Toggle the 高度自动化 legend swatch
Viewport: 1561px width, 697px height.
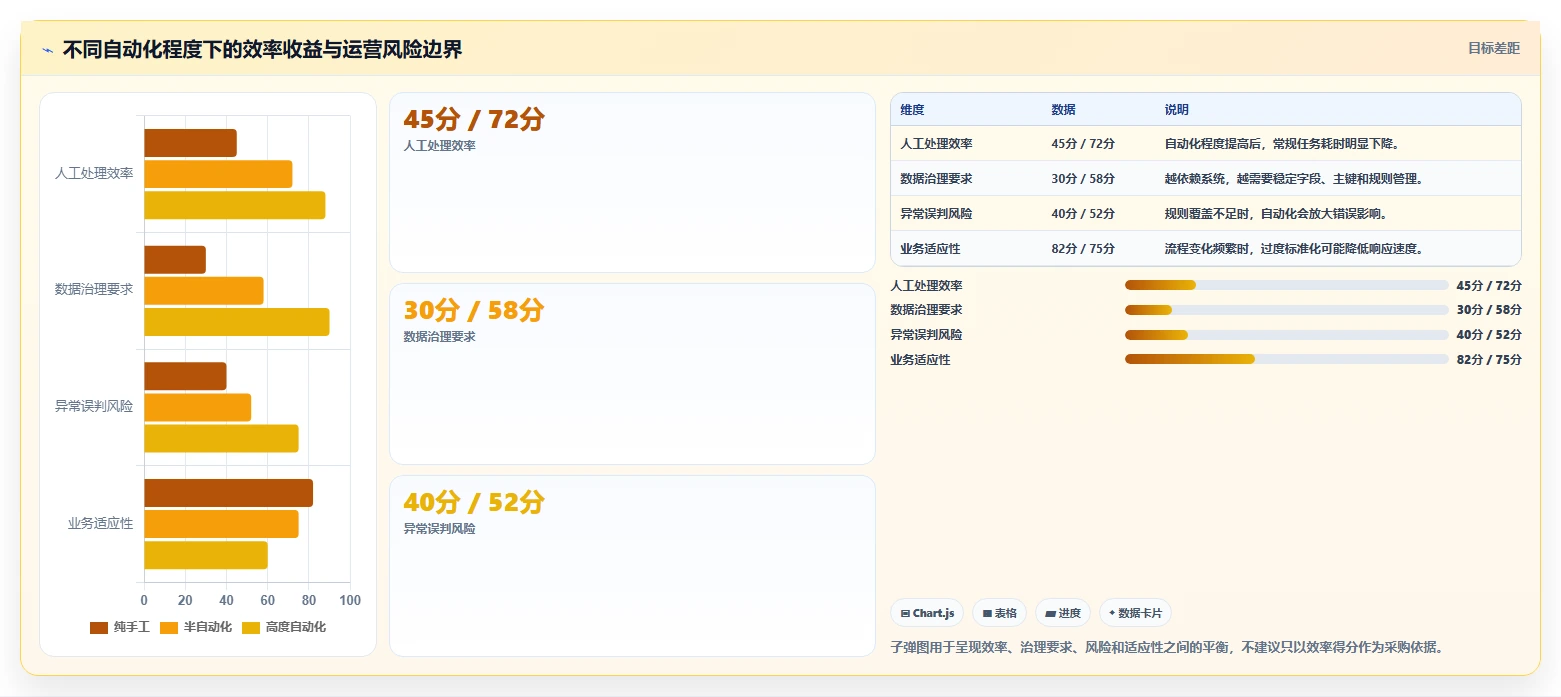[251, 627]
